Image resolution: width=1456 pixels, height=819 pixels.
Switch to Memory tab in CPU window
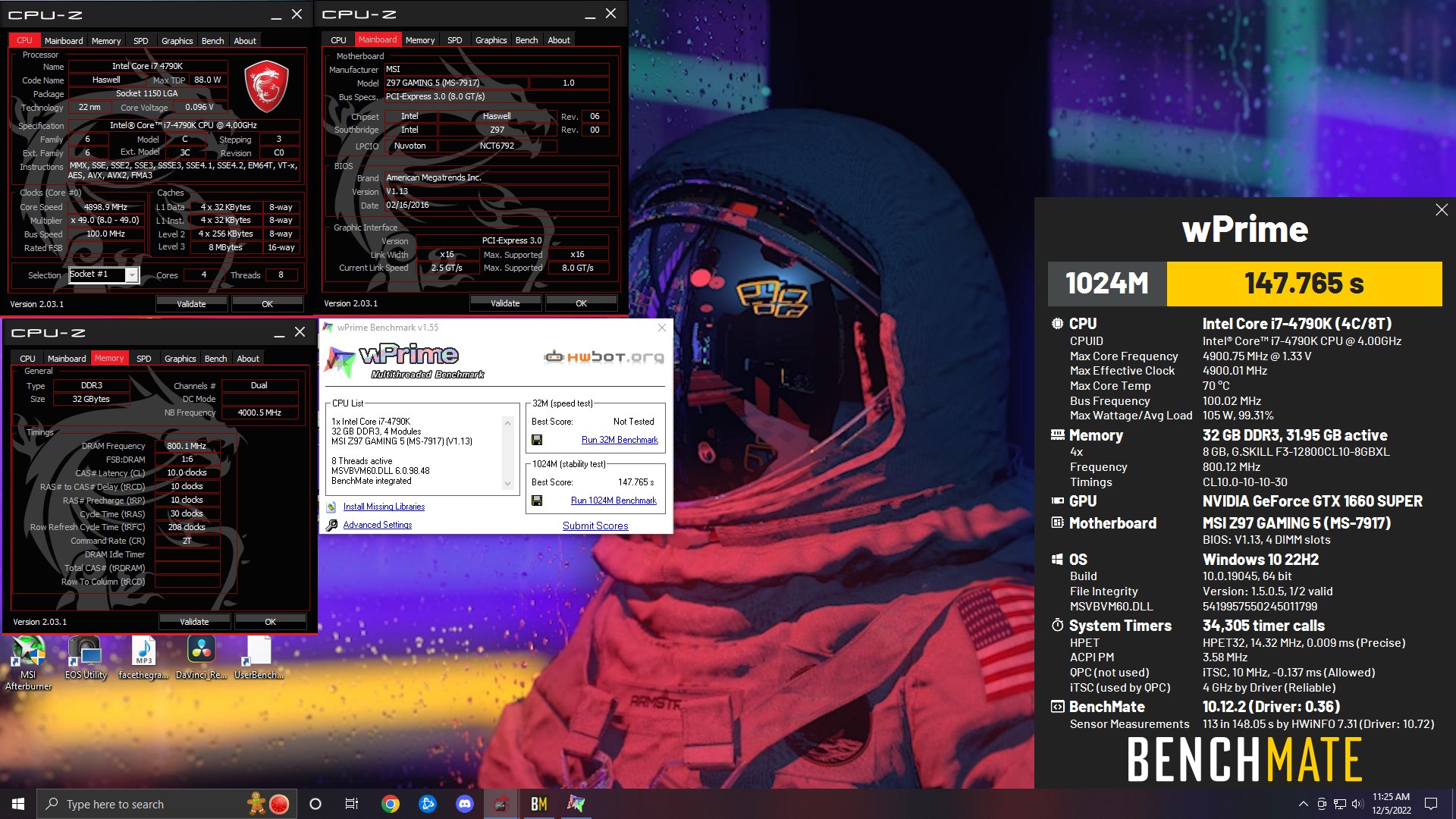(106, 41)
